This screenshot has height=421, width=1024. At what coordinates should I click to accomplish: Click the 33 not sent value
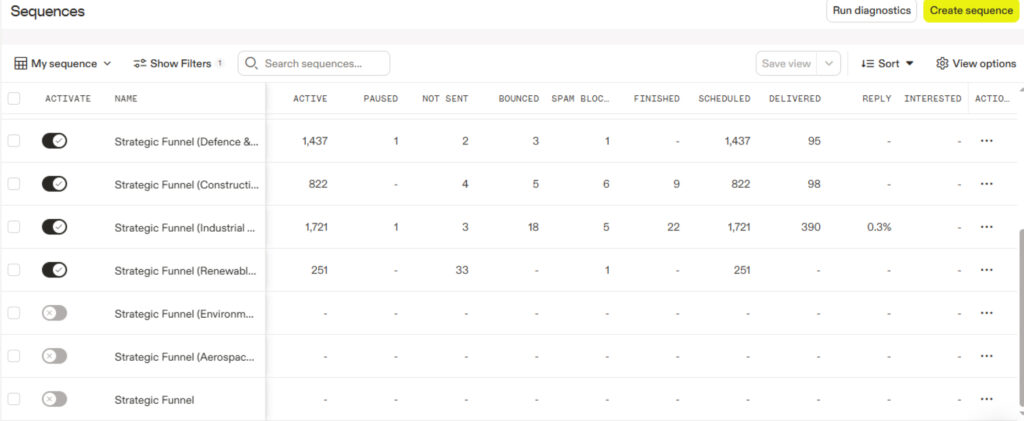(462, 270)
